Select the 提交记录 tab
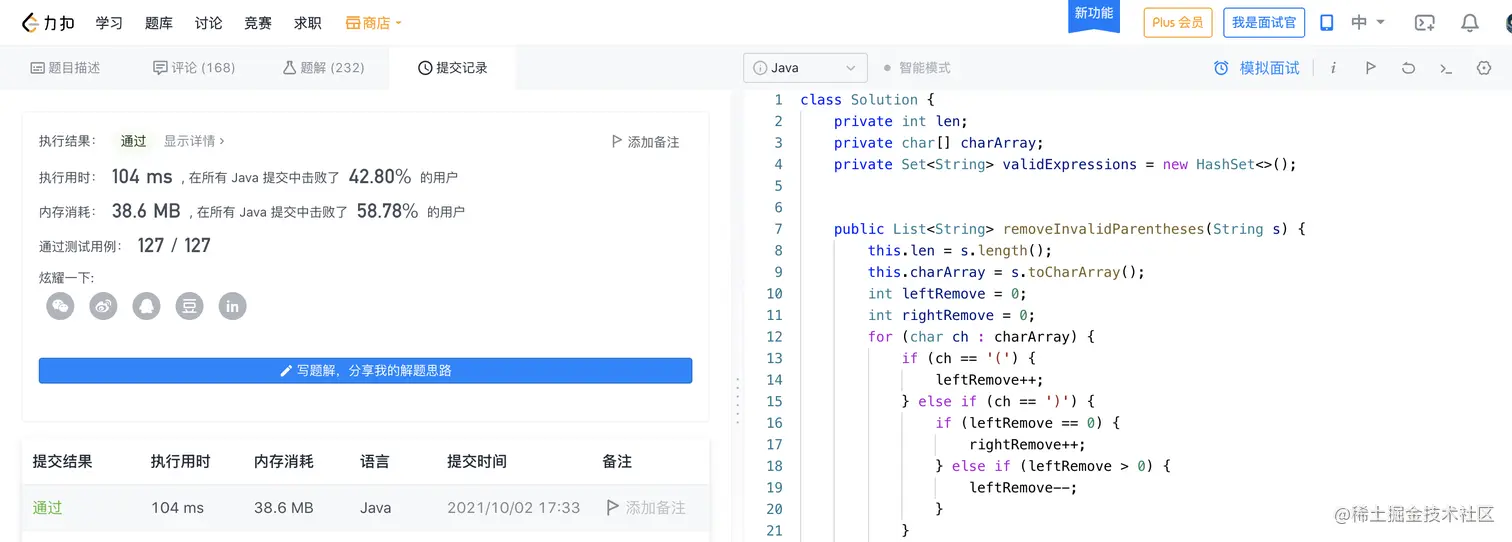Screen dimensions: 1512x542 (453, 68)
